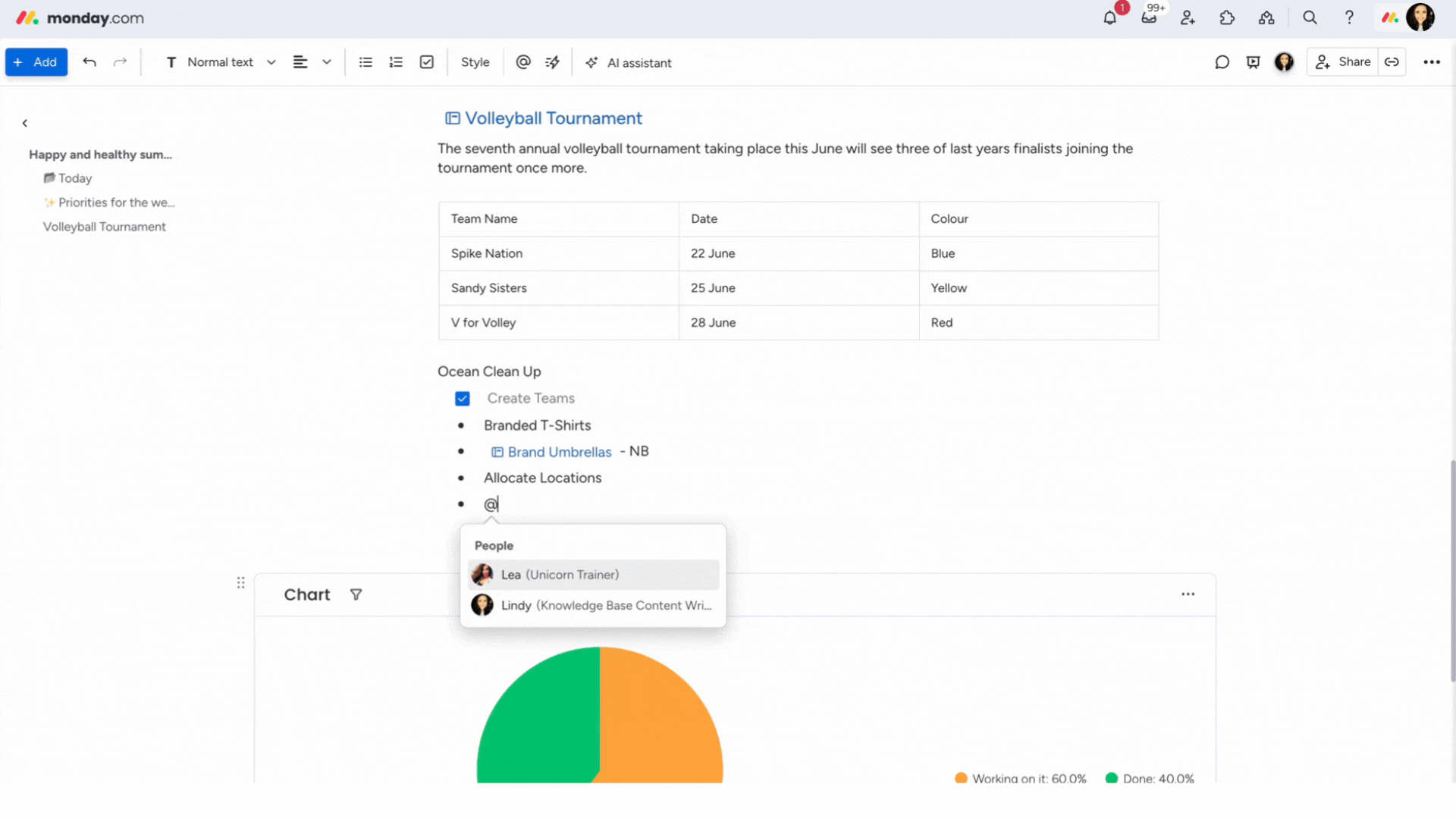The width and height of the screenshot is (1456, 819).
Task: Open the Volleyball Tournament board link
Action: pyautogui.click(x=544, y=118)
